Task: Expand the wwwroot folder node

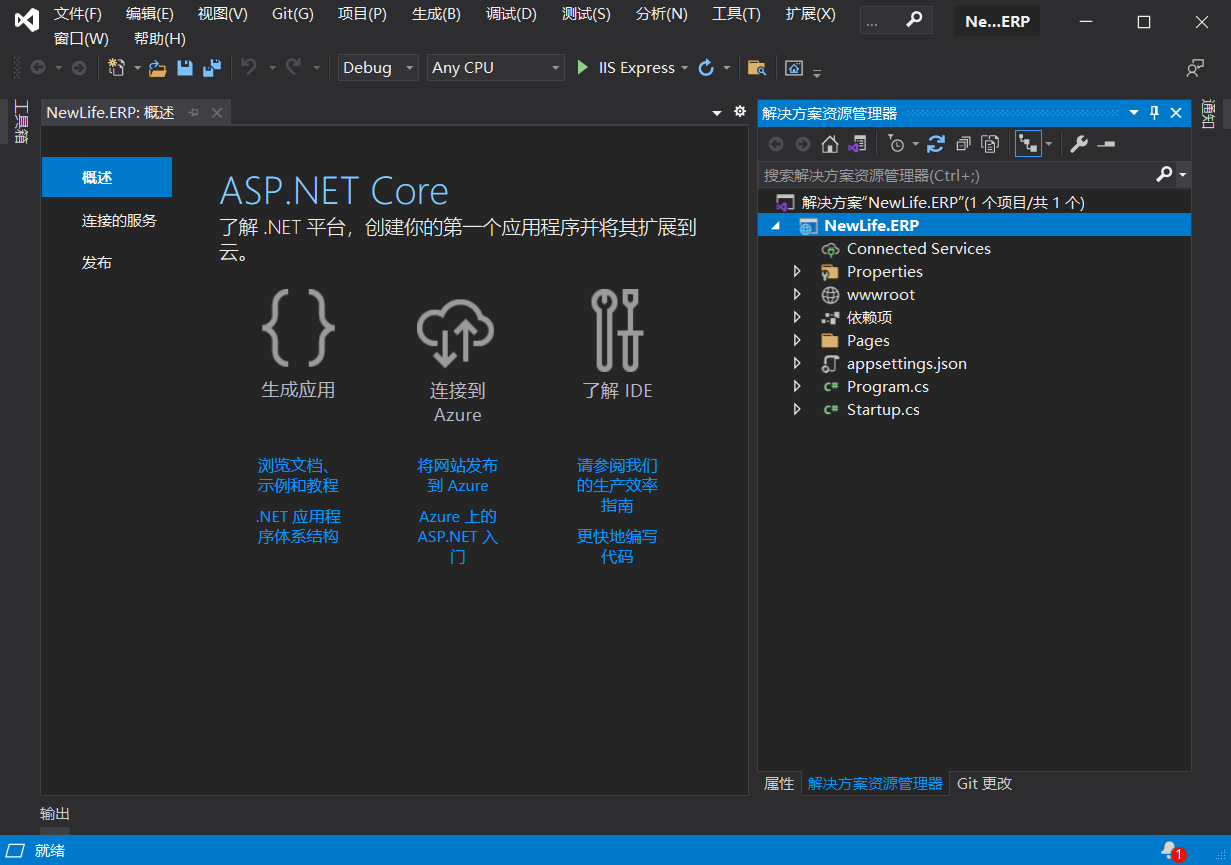Action: 797,295
